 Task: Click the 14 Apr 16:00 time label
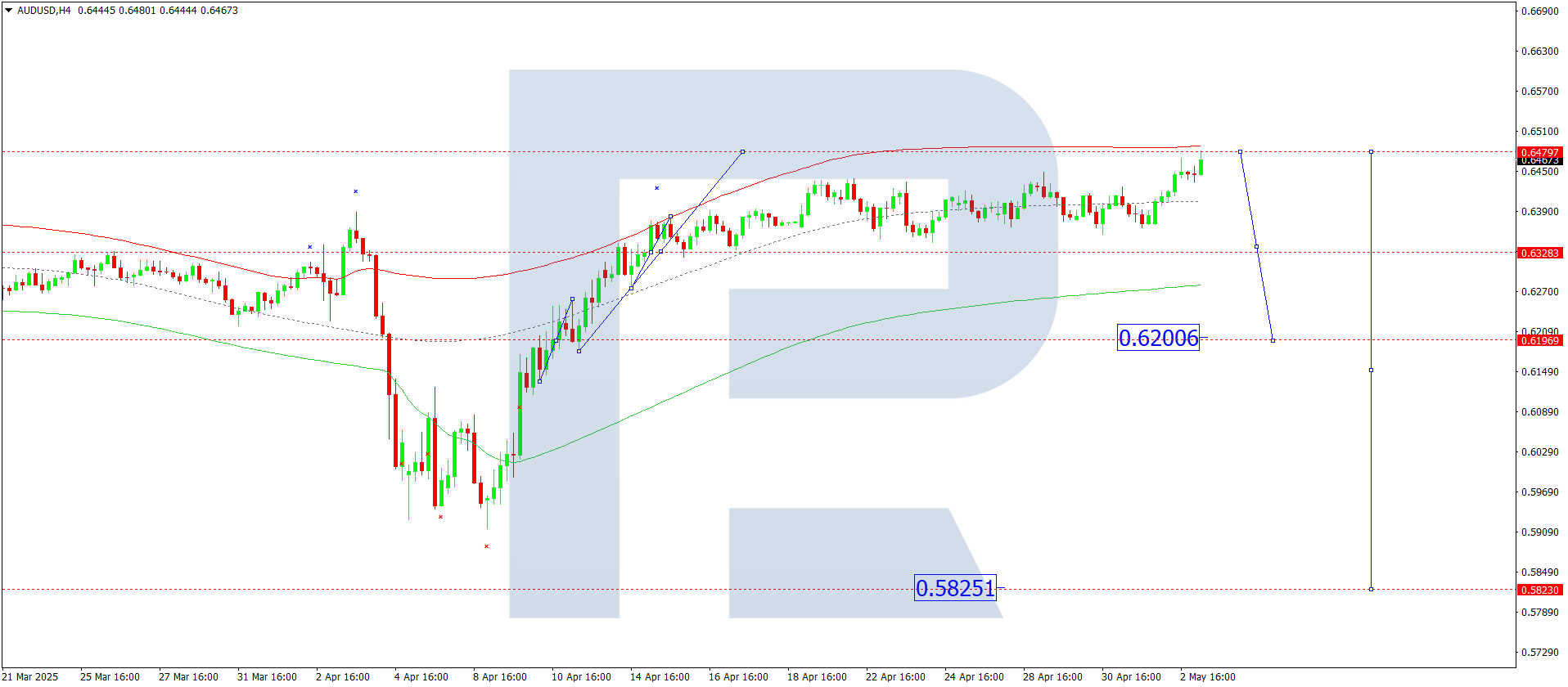(x=660, y=677)
